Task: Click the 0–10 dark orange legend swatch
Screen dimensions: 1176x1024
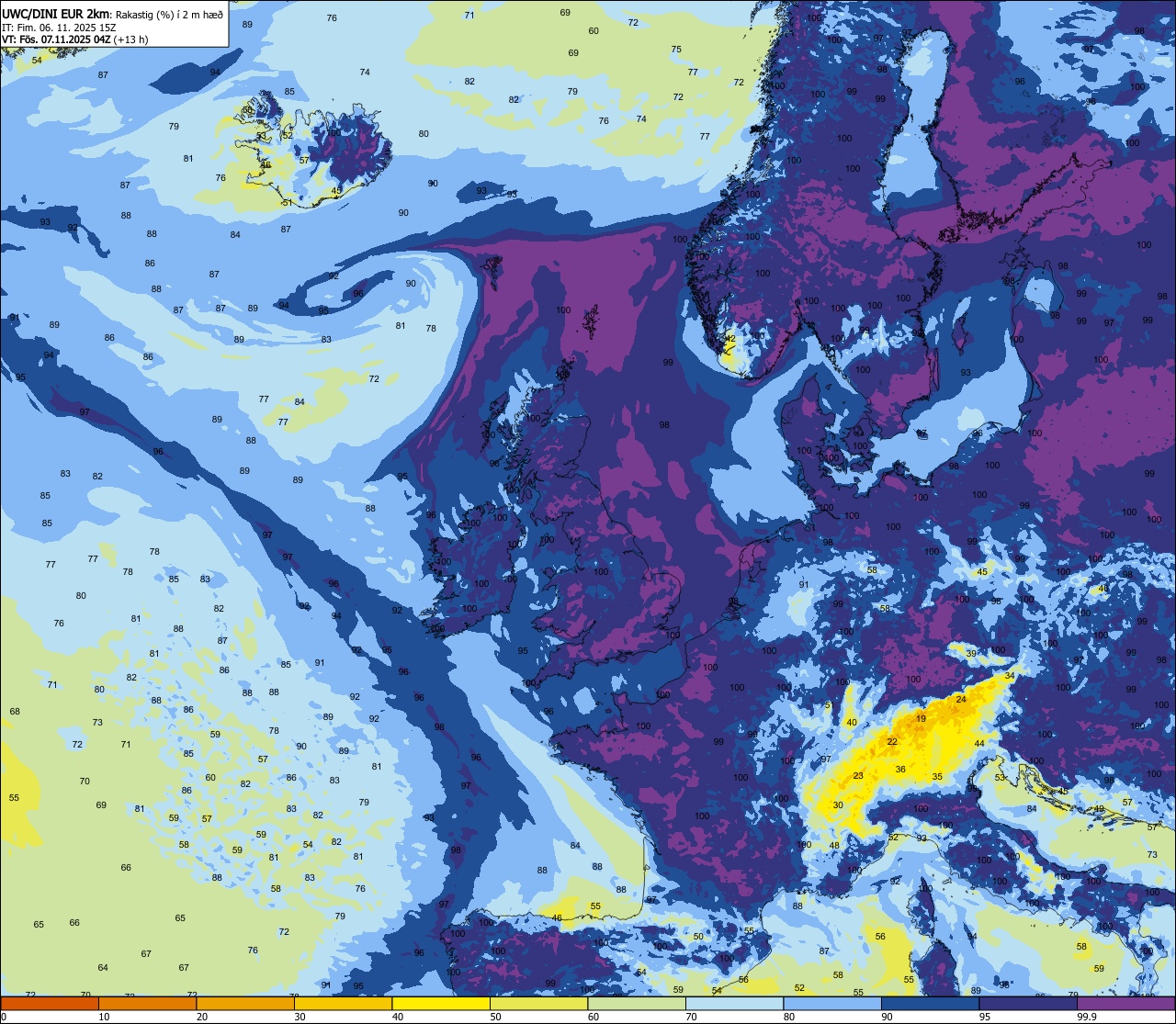Action: point(50,1004)
